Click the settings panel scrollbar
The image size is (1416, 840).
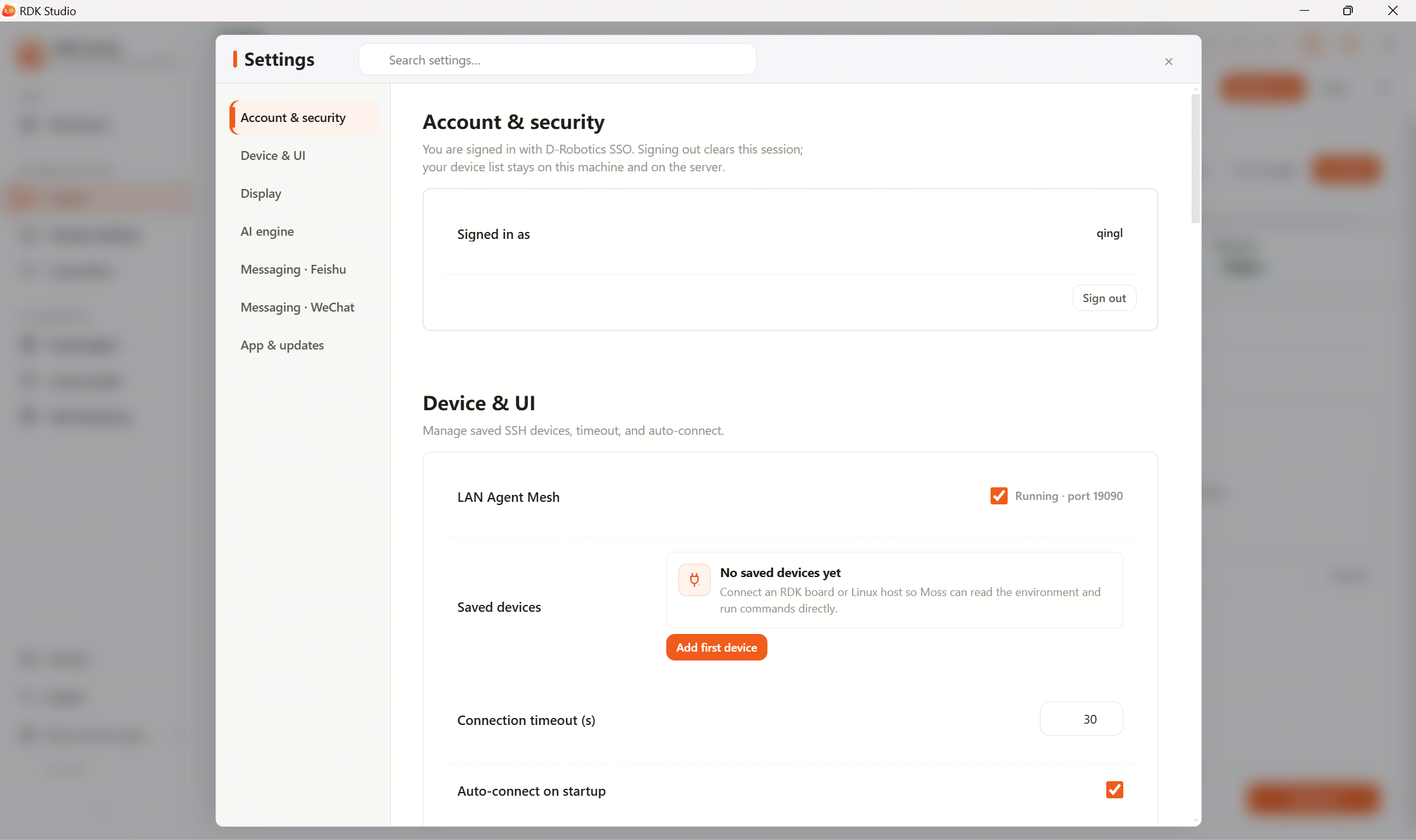[1195, 158]
